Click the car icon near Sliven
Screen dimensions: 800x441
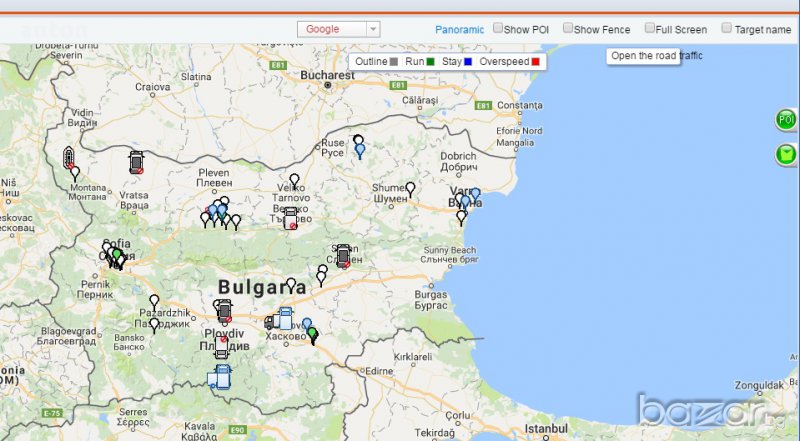[343, 256]
